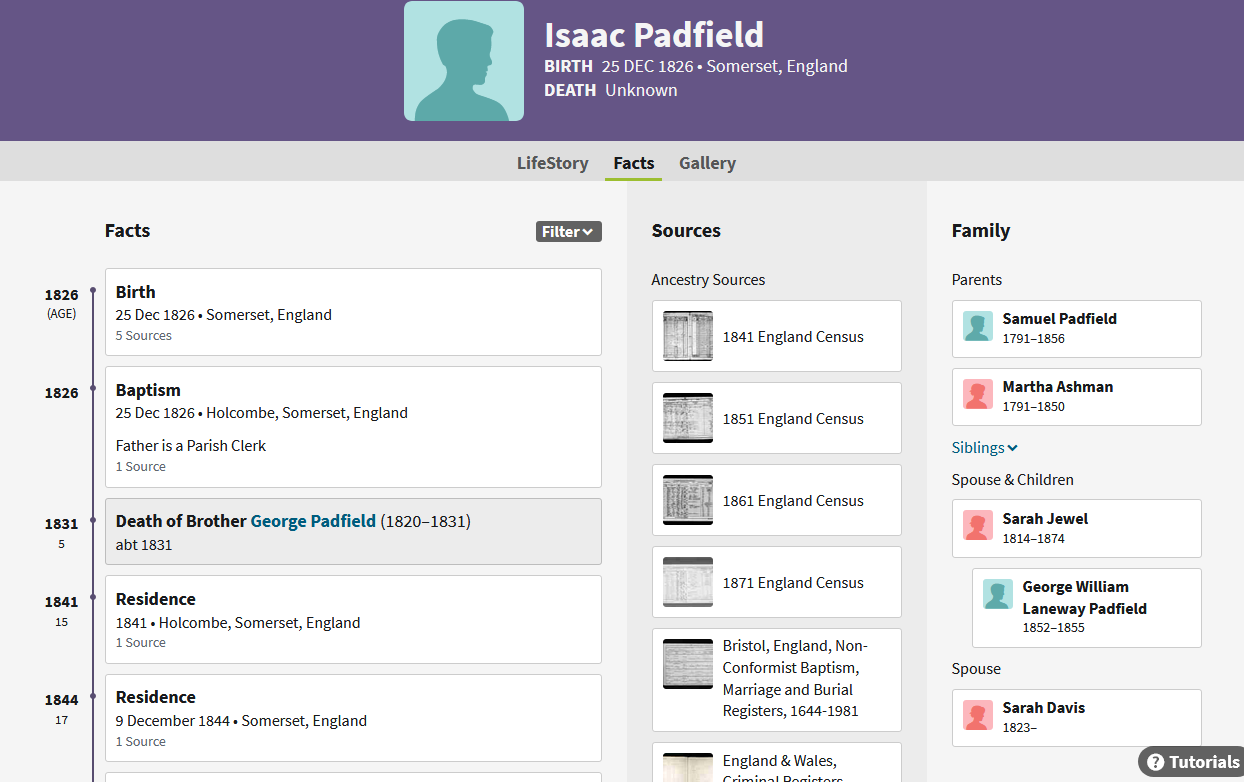Screen dimensions: 1244x782
Task: Open the 1871 England Census source
Action: click(x=793, y=583)
